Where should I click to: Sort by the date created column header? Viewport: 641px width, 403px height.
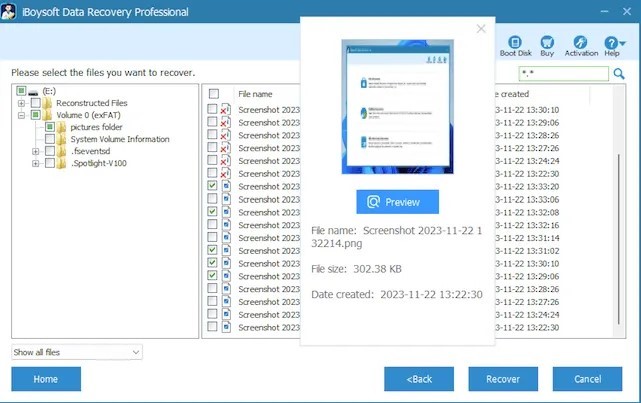click(x=512, y=94)
